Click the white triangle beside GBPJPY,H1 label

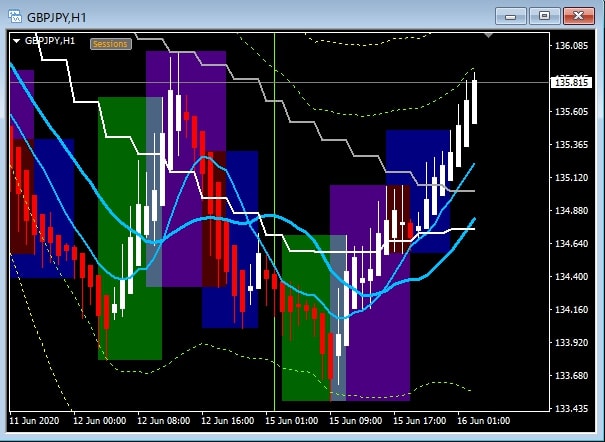point(17,40)
